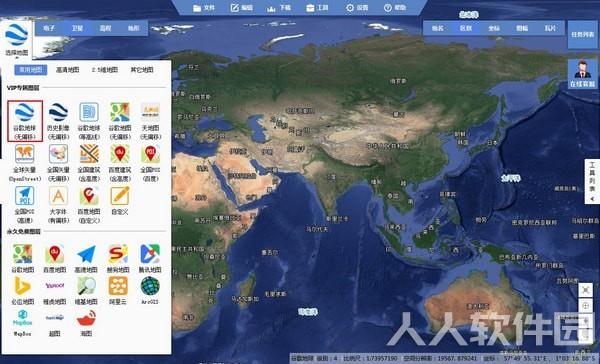The width and height of the screenshot is (600, 364).
Task: Select the MapBox map source icon
Action: pos(22,318)
